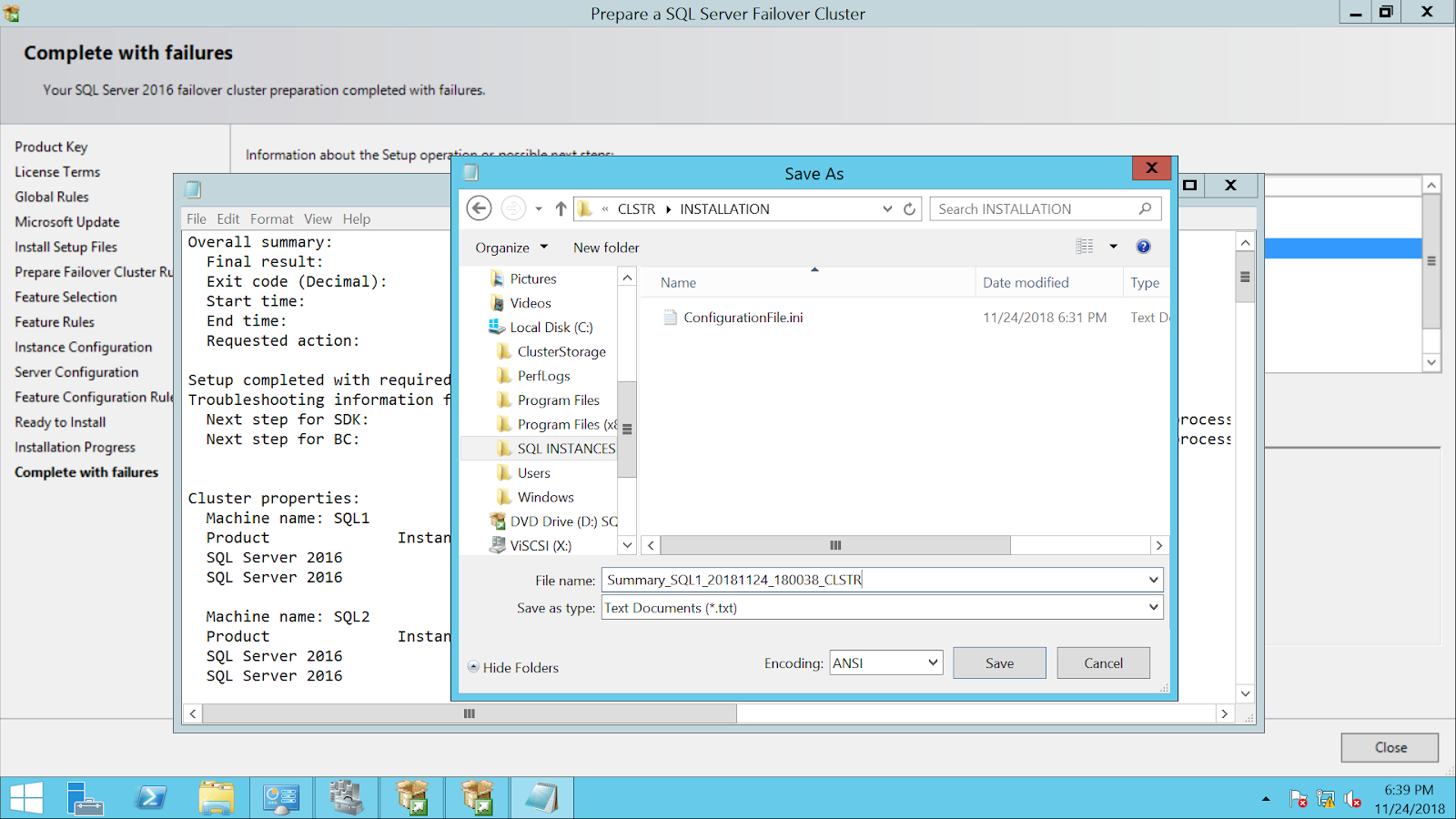Open Failover Cluster Manager taskbar icon
Image resolution: width=1456 pixels, height=819 pixels.
point(347,798)
